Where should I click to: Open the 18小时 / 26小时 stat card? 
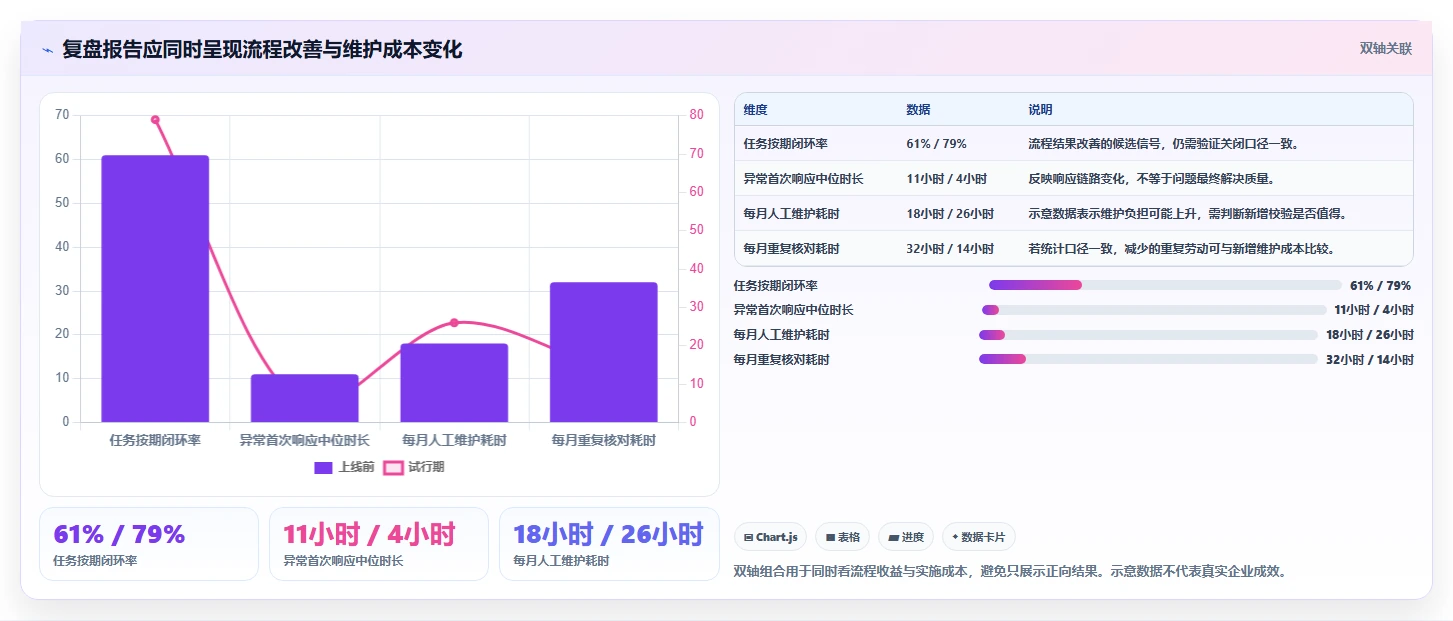(609, 544)
